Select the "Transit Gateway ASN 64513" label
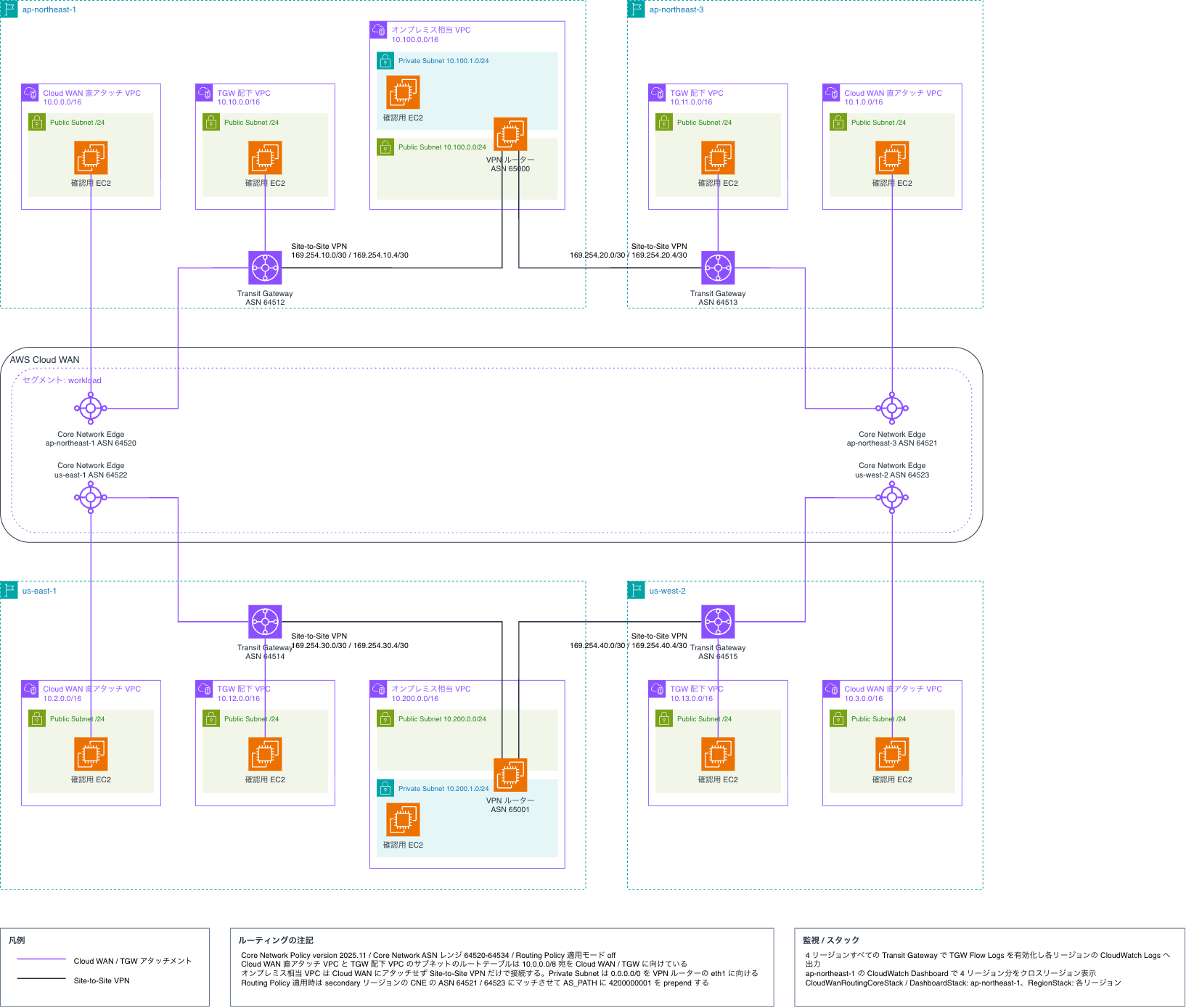The height and width of the screenshot is (1008, 1186). pyautogui.click(x=718, y=298)
